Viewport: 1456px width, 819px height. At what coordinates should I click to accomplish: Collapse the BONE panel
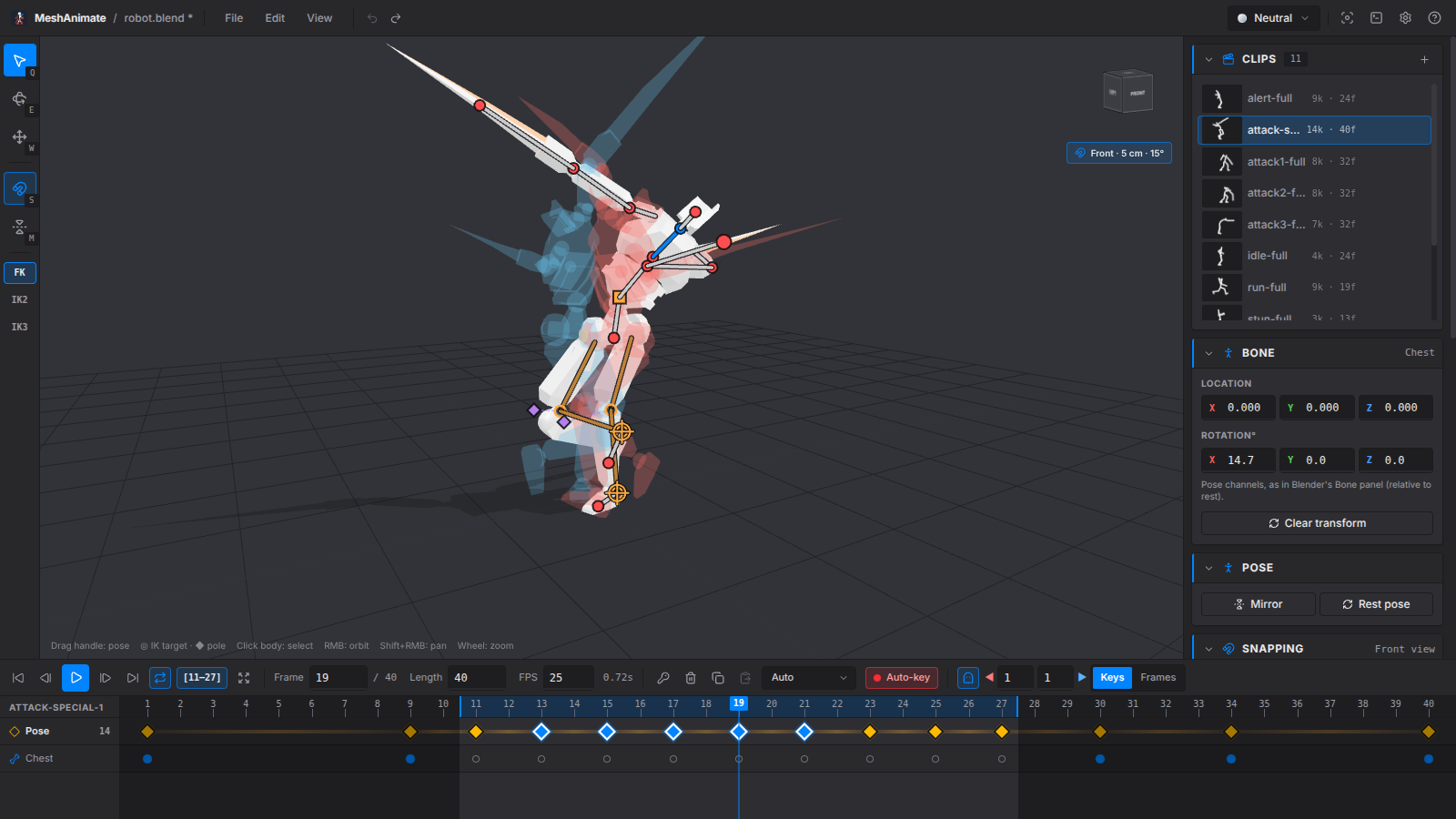(1208, 353)
